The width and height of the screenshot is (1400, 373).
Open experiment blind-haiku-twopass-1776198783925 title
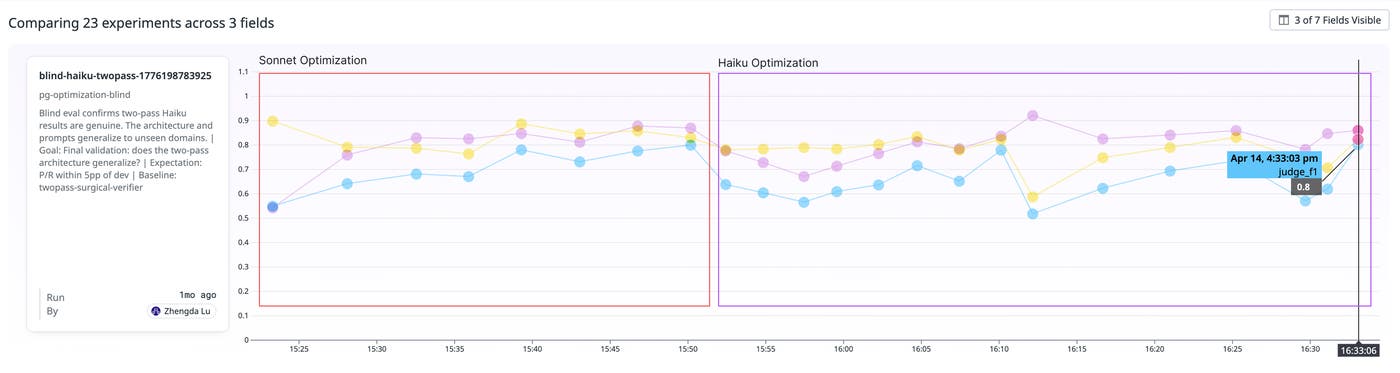click(x=125, y=75)
